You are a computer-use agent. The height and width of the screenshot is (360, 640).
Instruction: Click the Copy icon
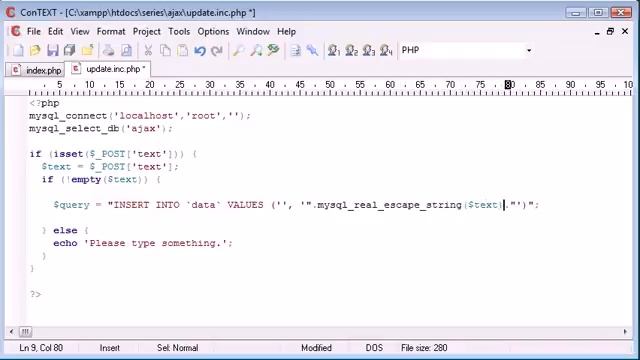[x=165, y=51]
